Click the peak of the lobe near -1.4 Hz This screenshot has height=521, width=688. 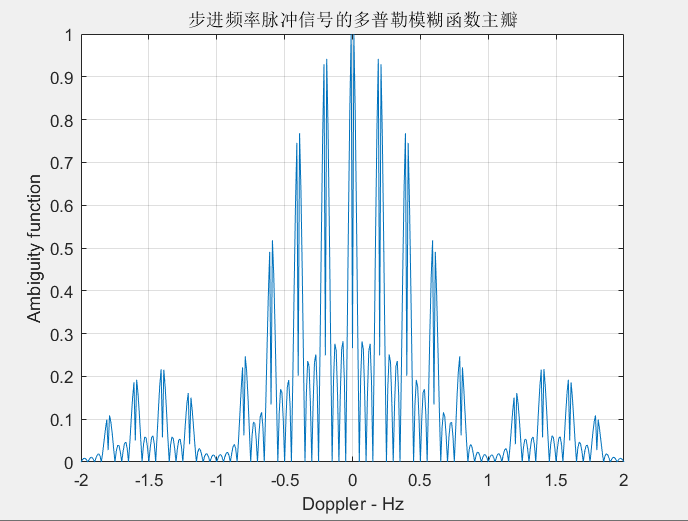[x=162, y=371]
